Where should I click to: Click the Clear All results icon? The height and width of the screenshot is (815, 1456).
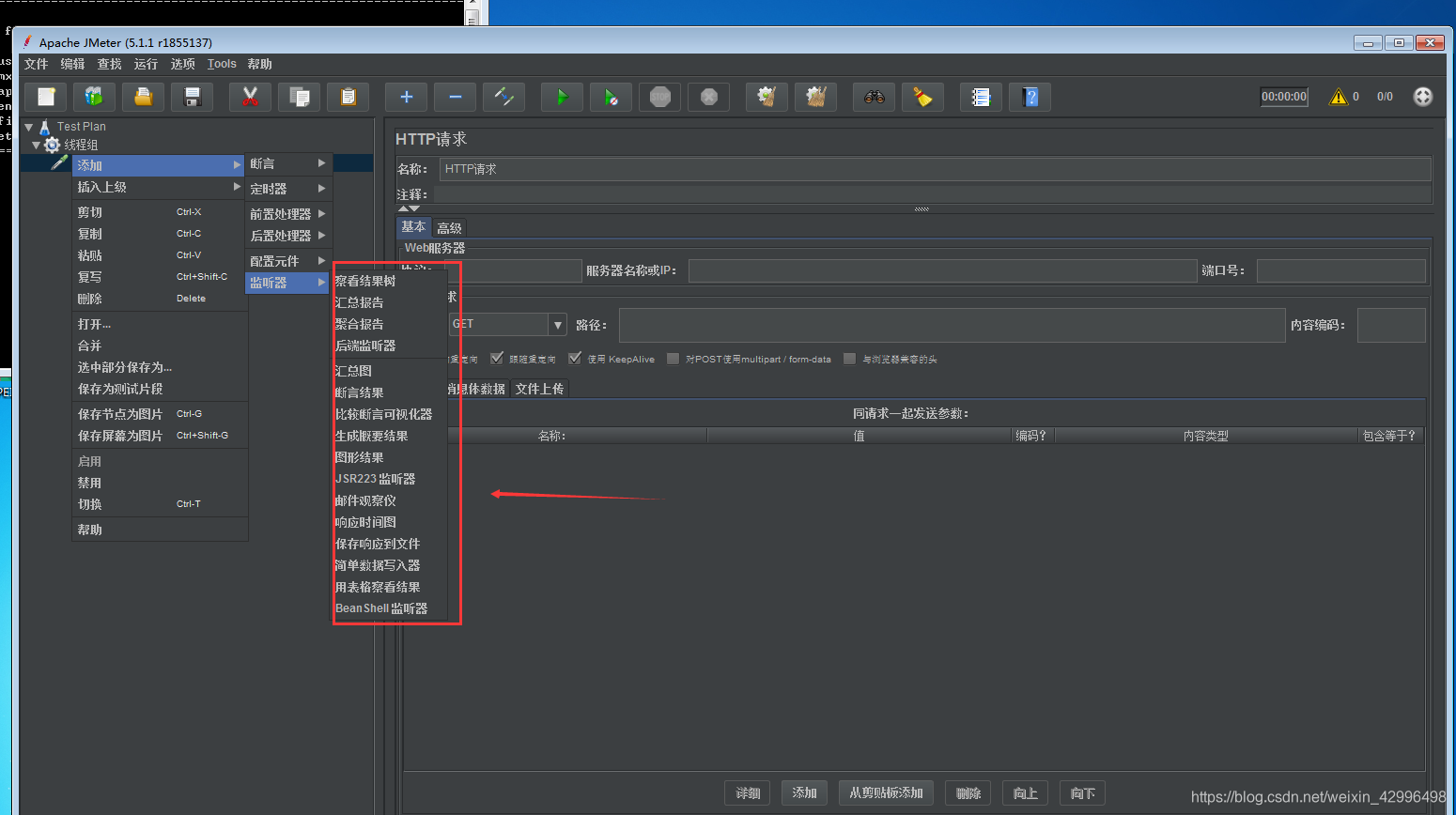point(815,97)
